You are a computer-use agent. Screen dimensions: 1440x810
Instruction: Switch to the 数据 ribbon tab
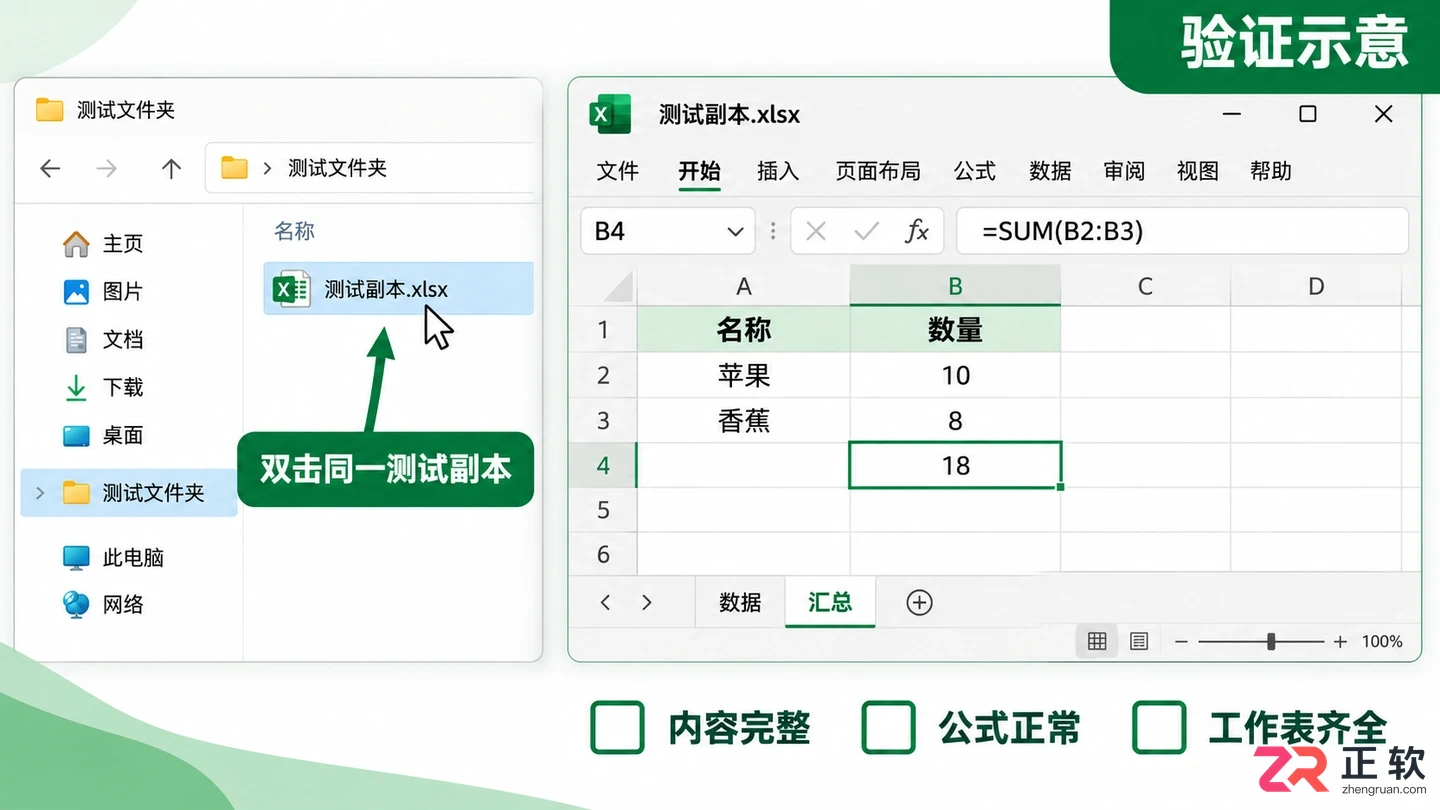pos(1050,171)
